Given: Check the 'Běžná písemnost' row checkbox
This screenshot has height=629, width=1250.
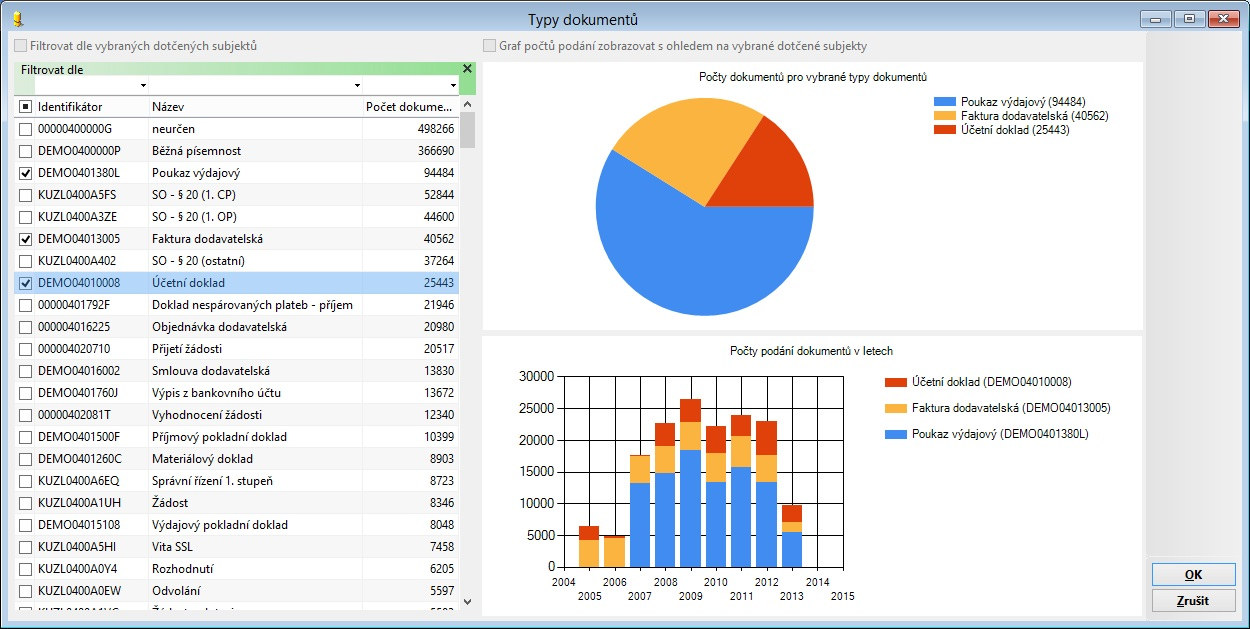Looking at the screenshot, I should click(x=25, y=151).
